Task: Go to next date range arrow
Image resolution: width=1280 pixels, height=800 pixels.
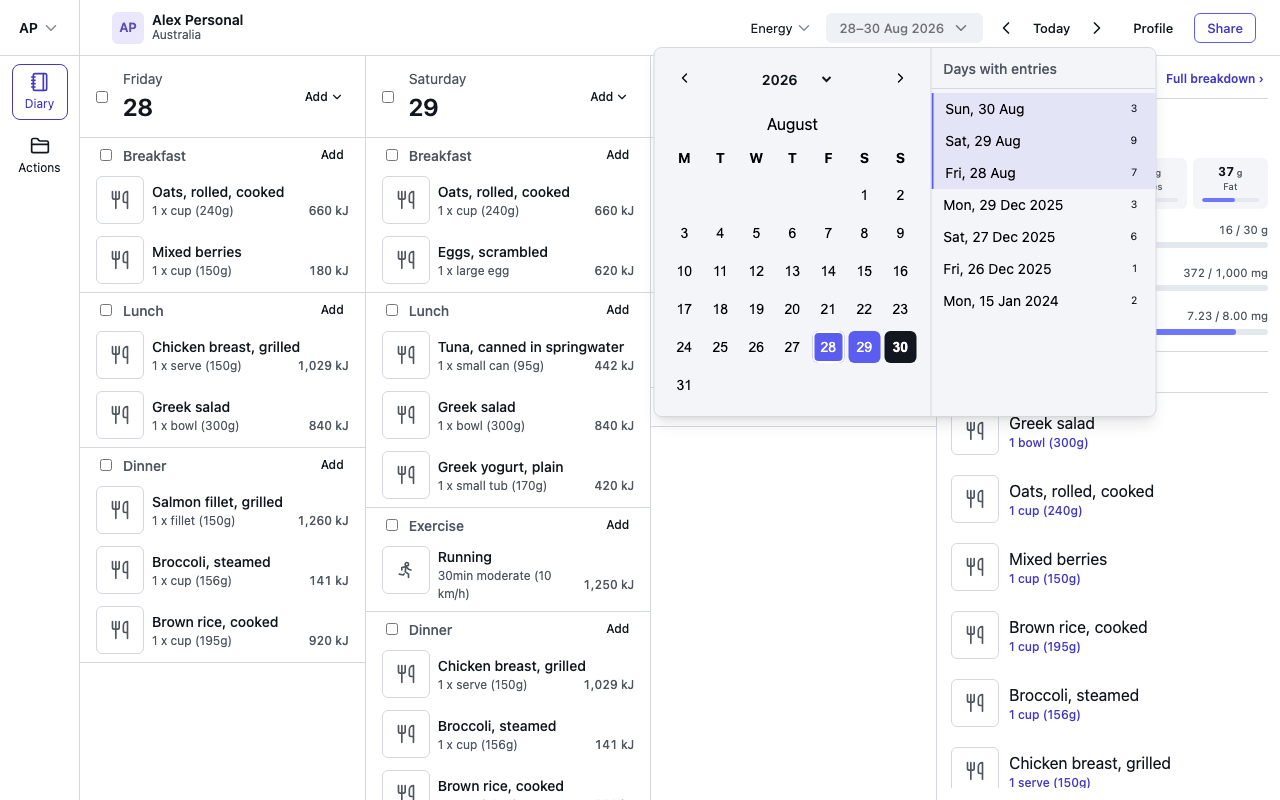Action: point(1097,28)
